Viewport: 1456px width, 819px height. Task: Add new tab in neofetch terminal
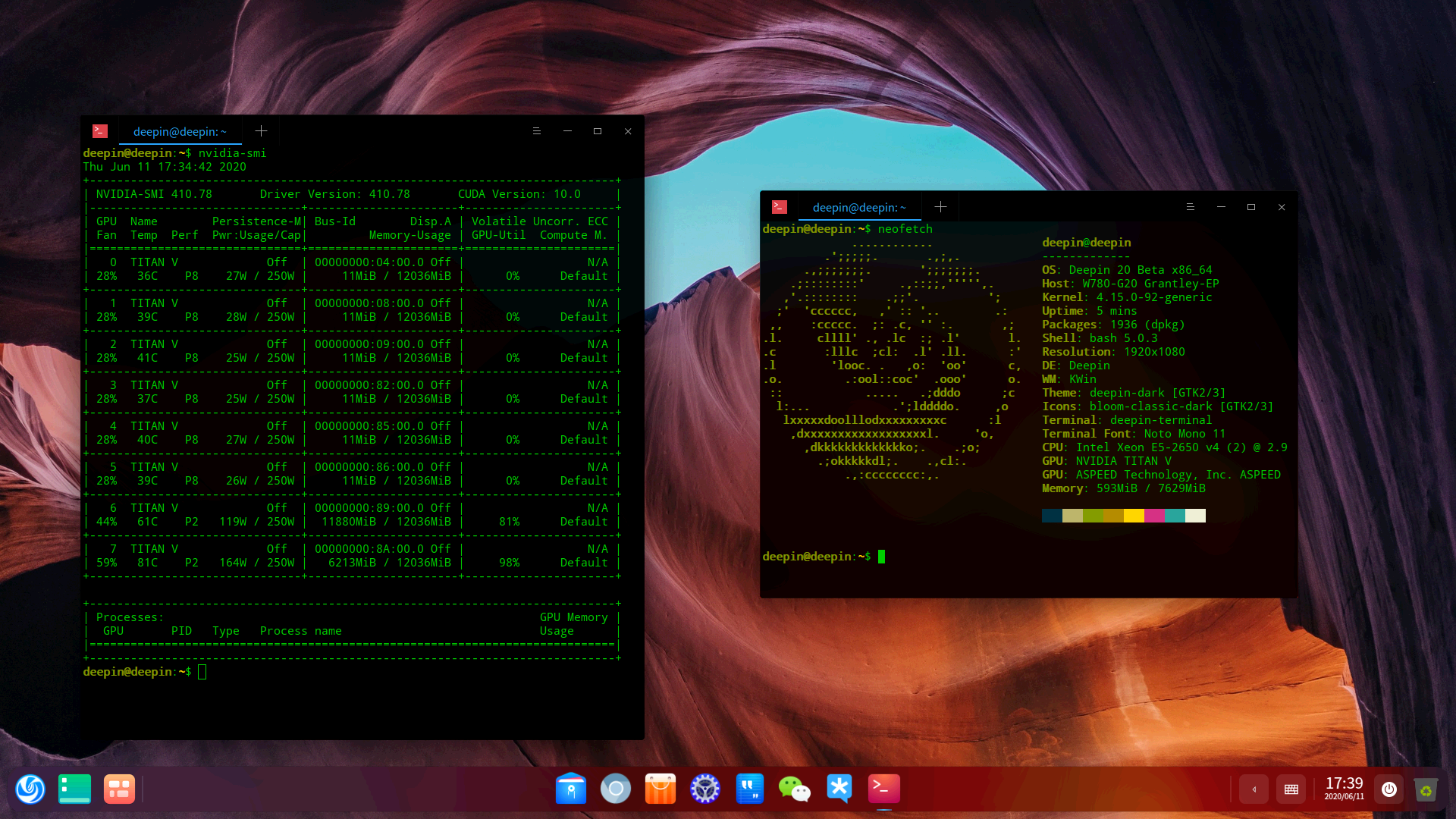(x=940, y=207)
